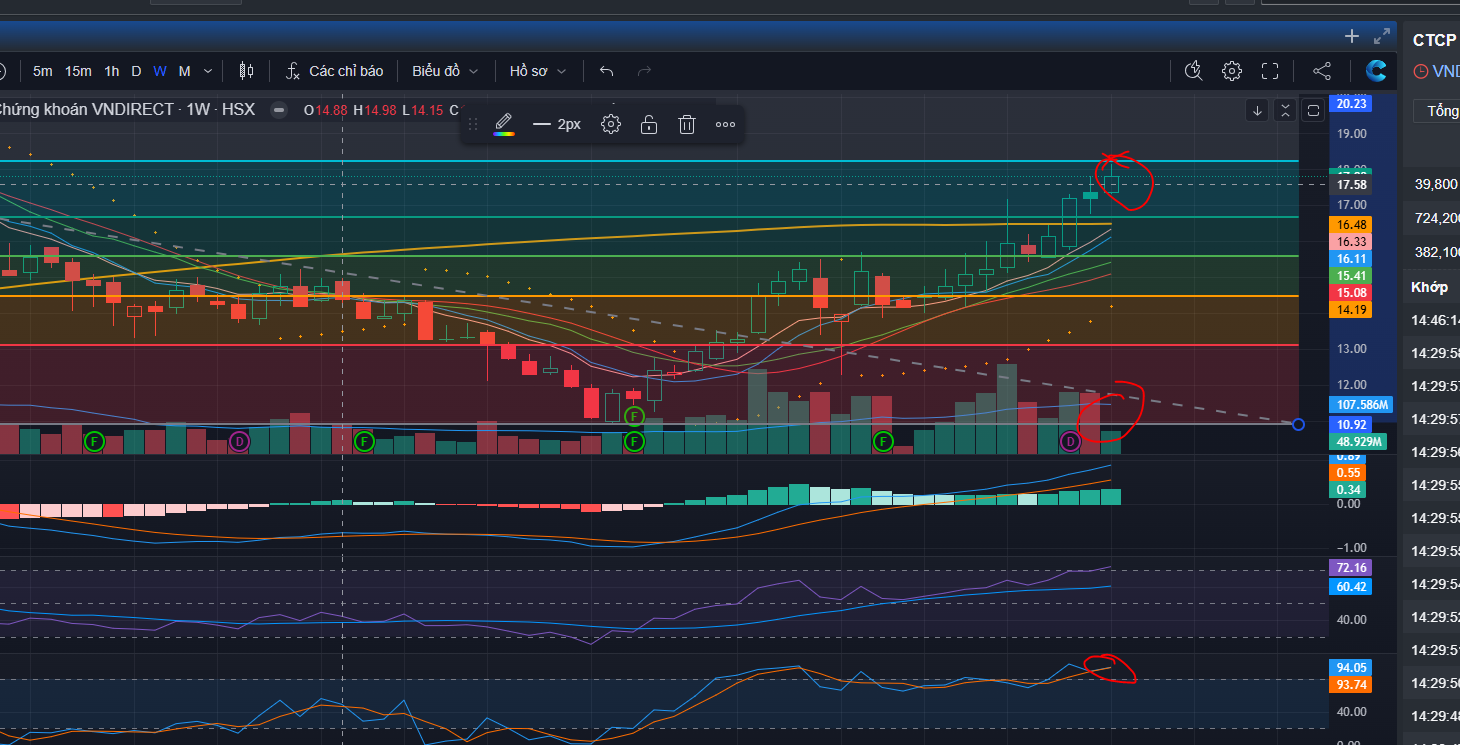
Task: Click the red clock icon beside VND
Action: (1421, 71)
